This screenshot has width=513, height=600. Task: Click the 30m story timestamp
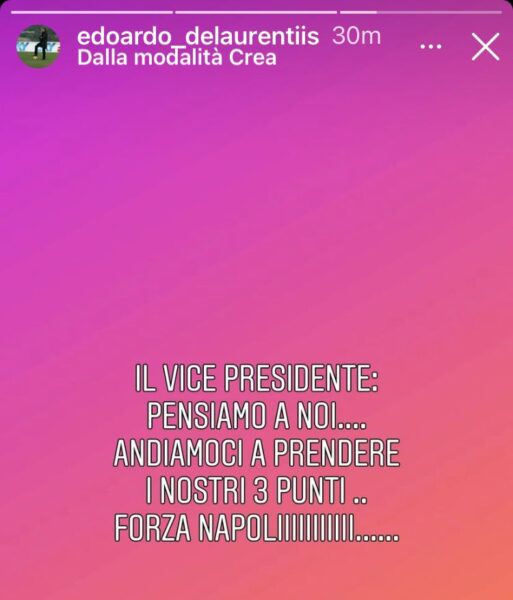[357, 36]
